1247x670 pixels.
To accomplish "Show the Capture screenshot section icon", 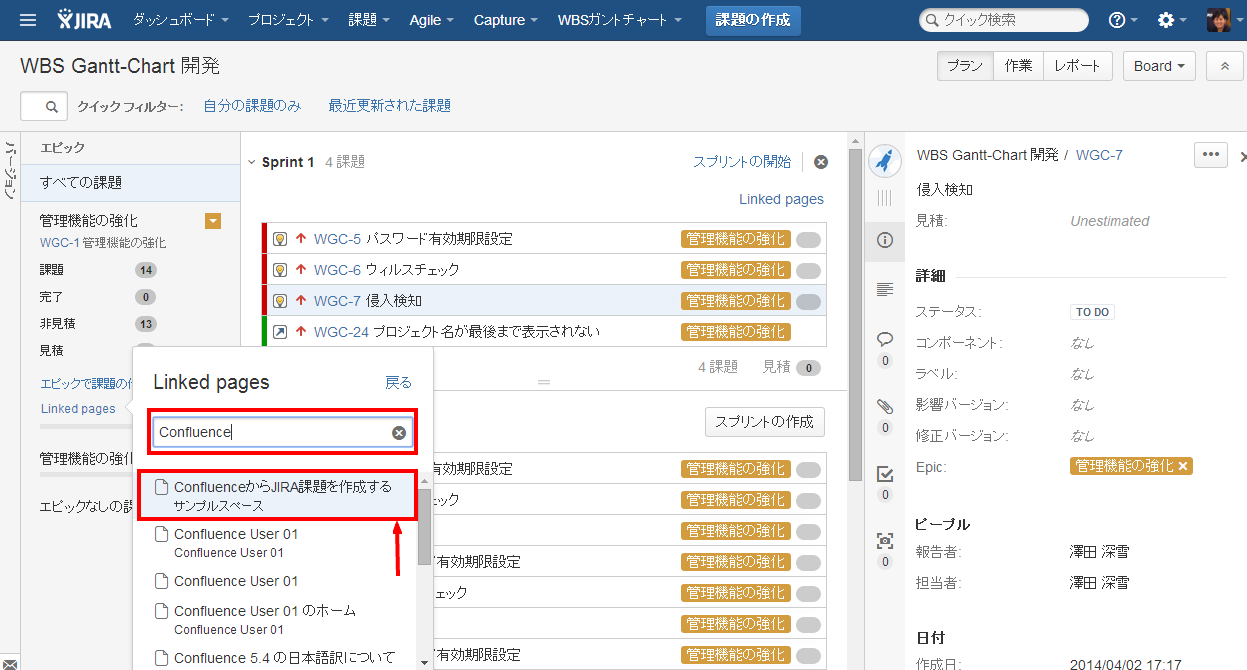I will coord(884,540).
